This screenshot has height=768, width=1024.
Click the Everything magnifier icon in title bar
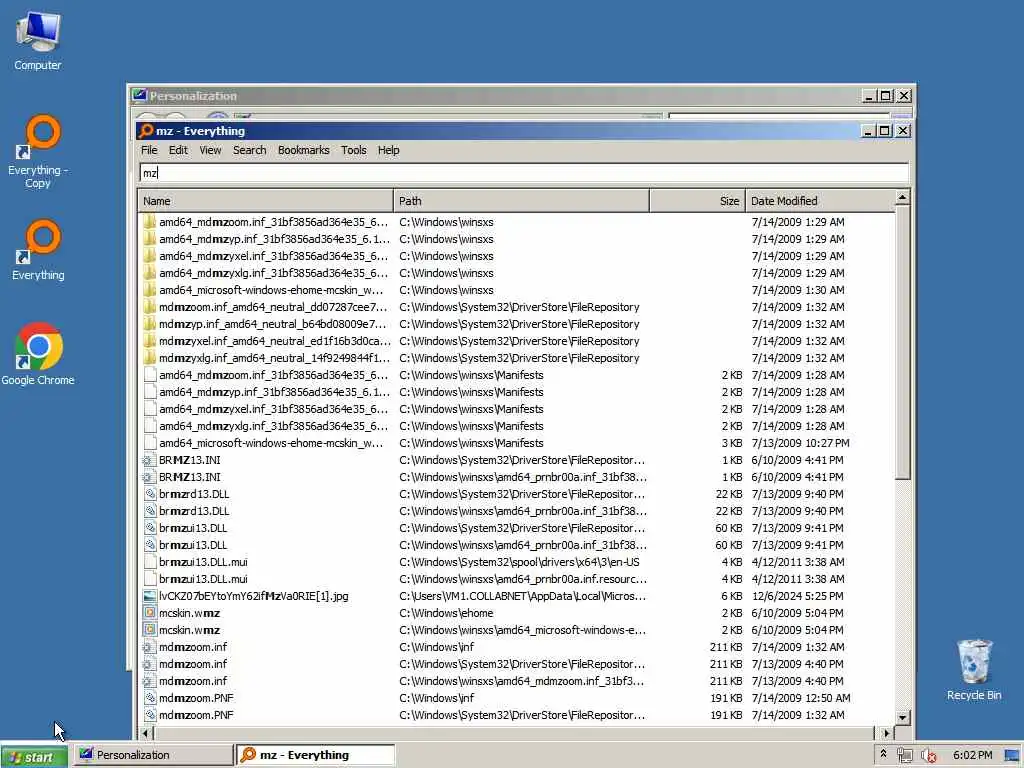click(x=146, y=131)
